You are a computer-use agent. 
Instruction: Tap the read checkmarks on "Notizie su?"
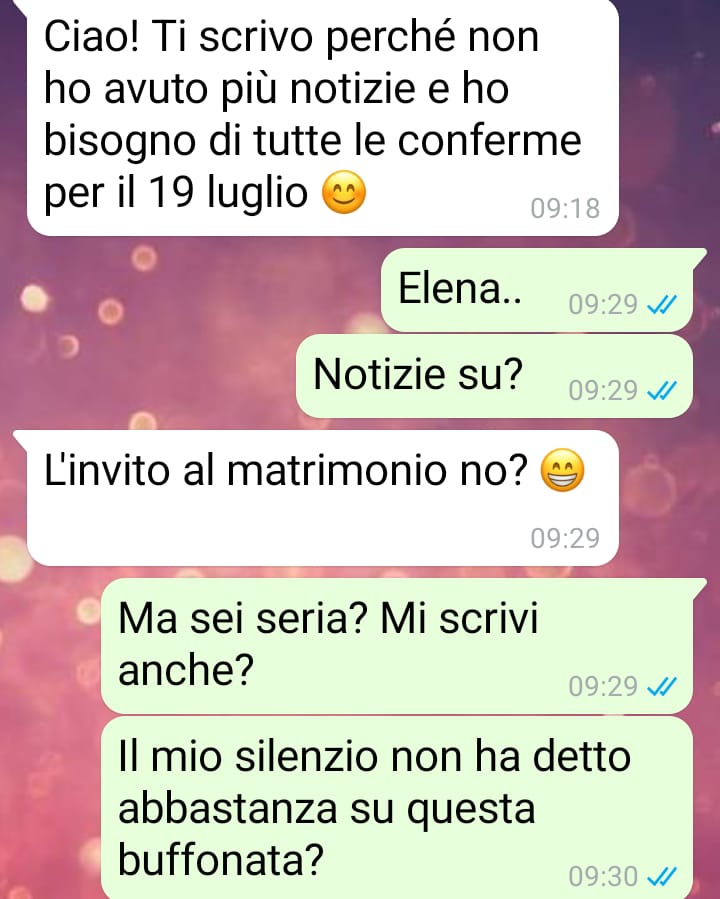coord(662,391)
